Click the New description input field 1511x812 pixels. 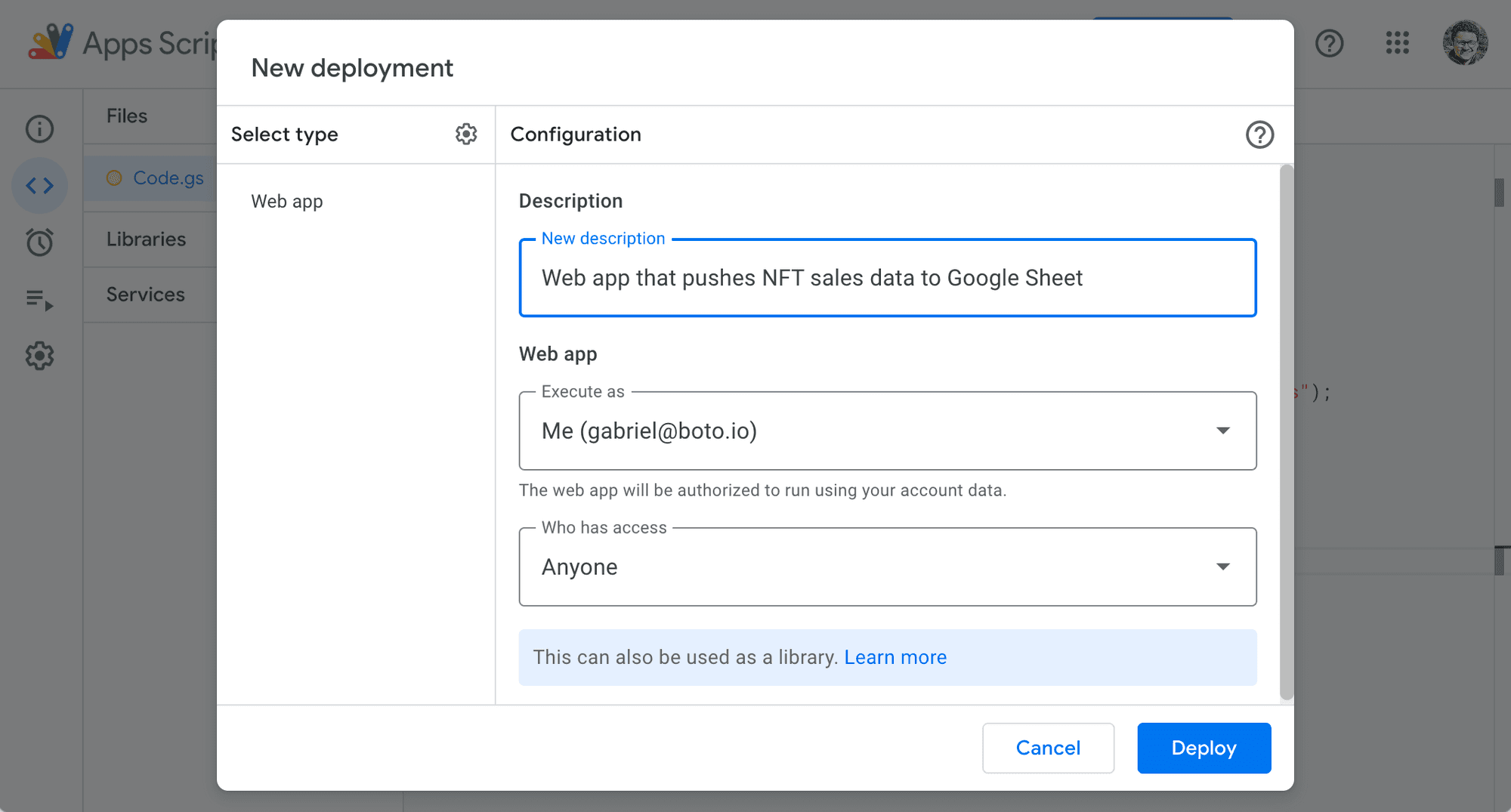tap(888, 278)
